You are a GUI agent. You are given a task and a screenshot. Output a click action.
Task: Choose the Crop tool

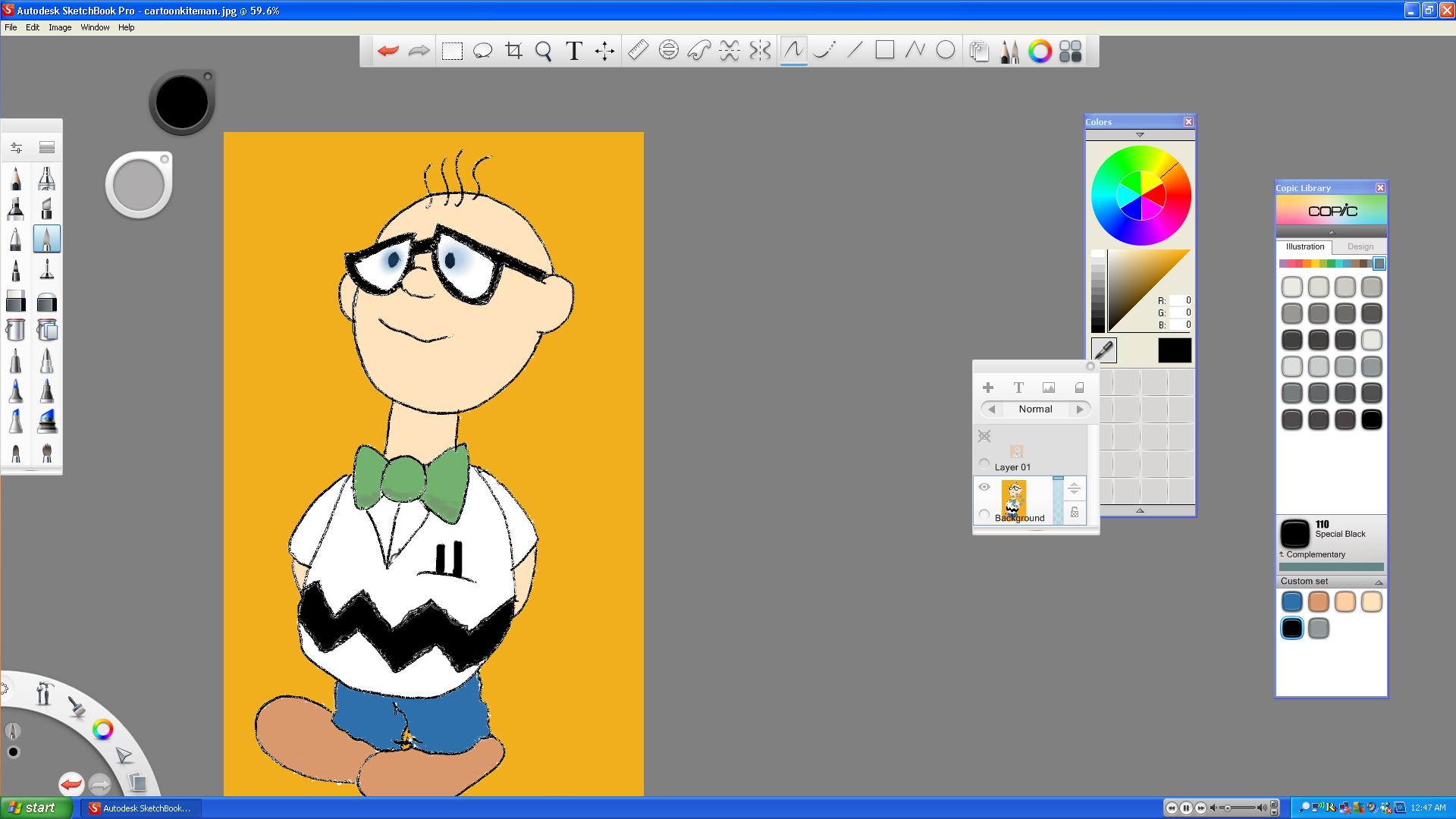click(x=513, y=51)
